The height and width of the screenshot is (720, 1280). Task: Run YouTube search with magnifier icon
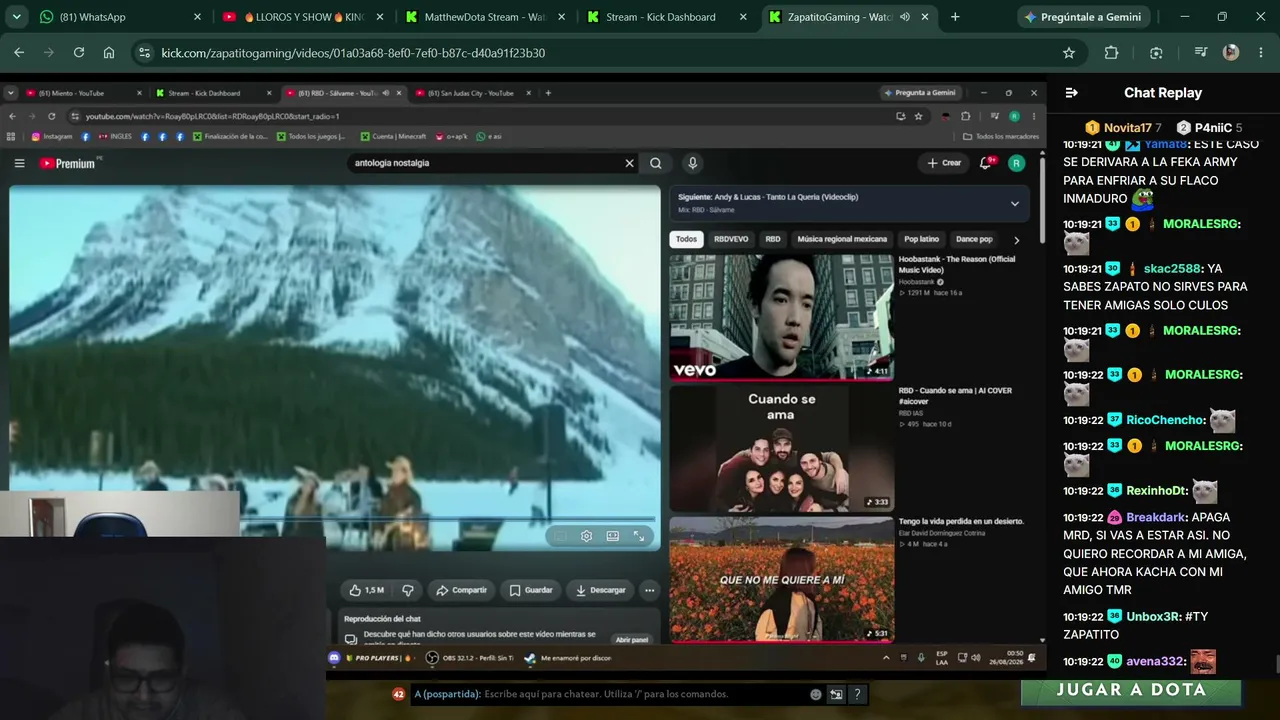pyautogui.click(x=656, y=163)
